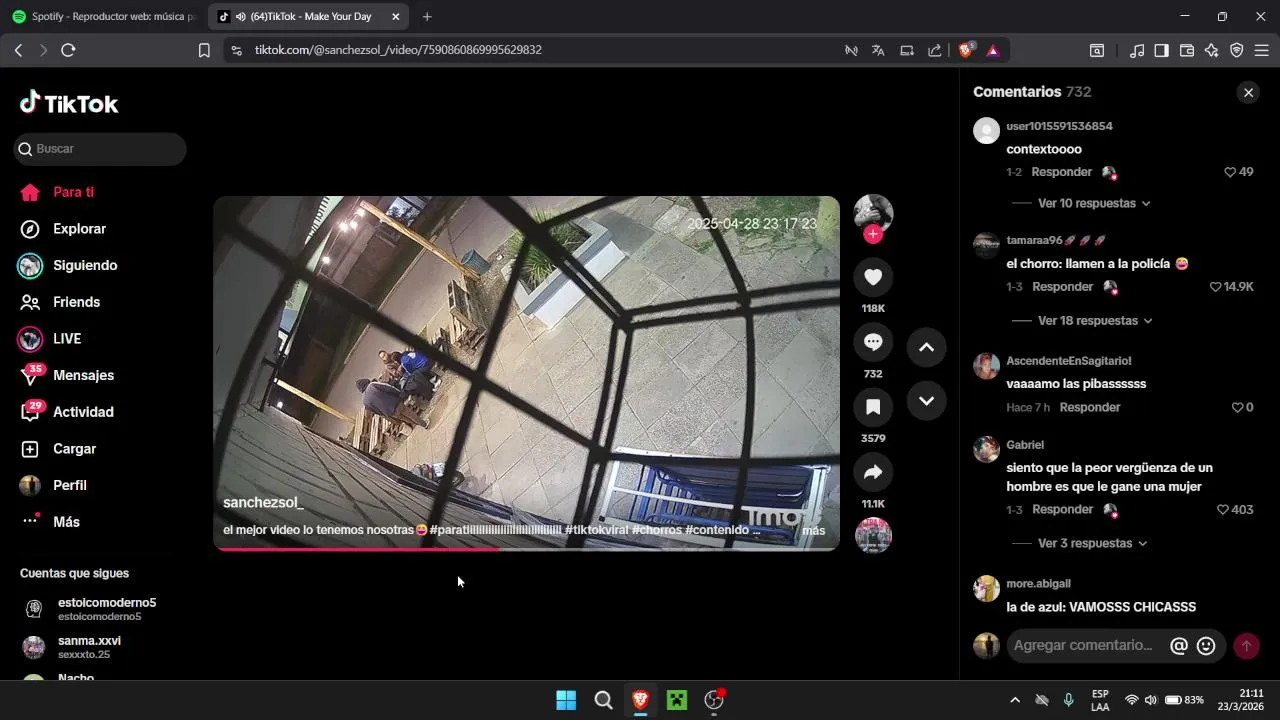Viewport: 1280px width, 720px height.
Task: Expand Ver 10 respuestas
Action: 1094,203
